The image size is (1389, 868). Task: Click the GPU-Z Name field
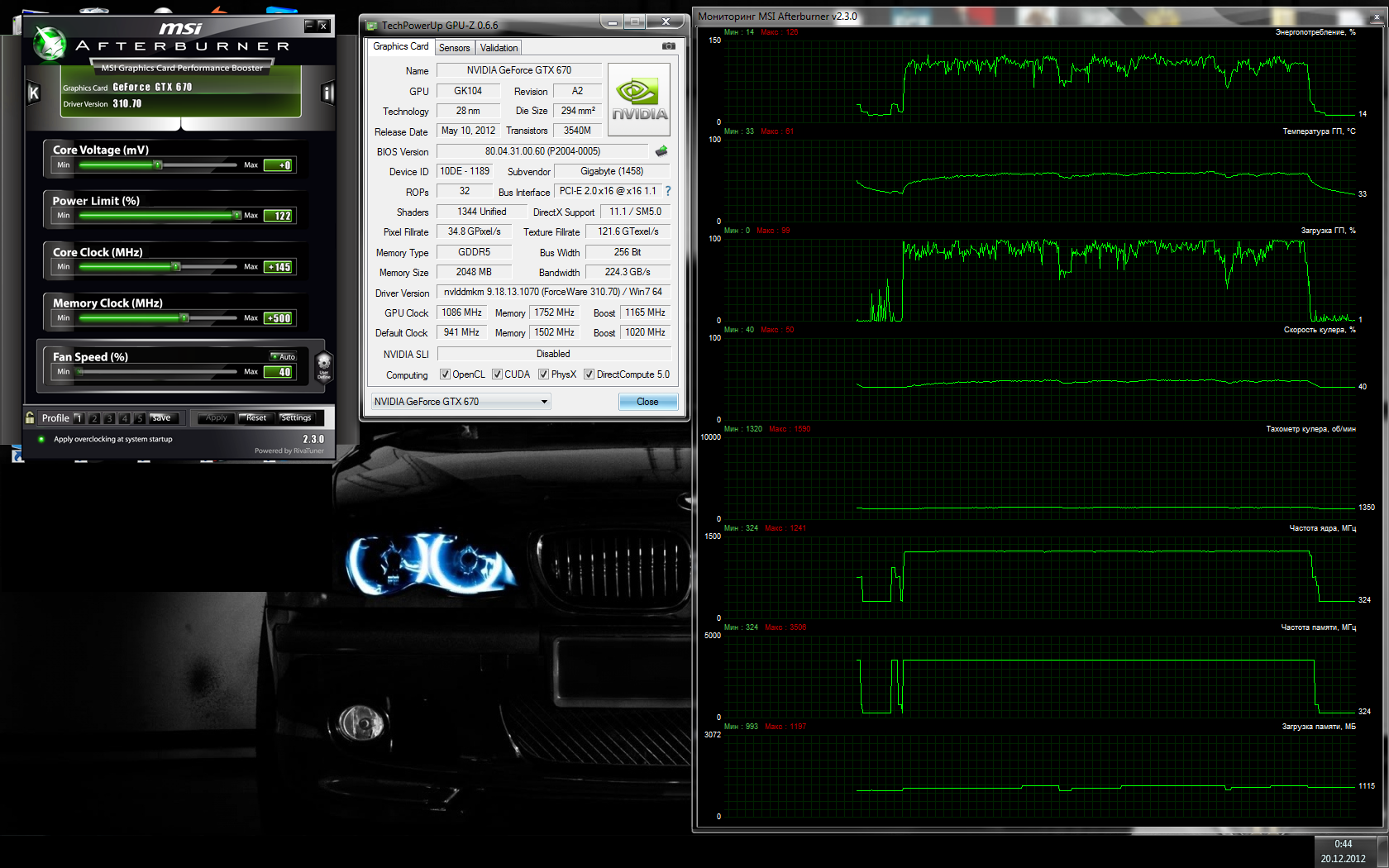(x=519, y=70)
